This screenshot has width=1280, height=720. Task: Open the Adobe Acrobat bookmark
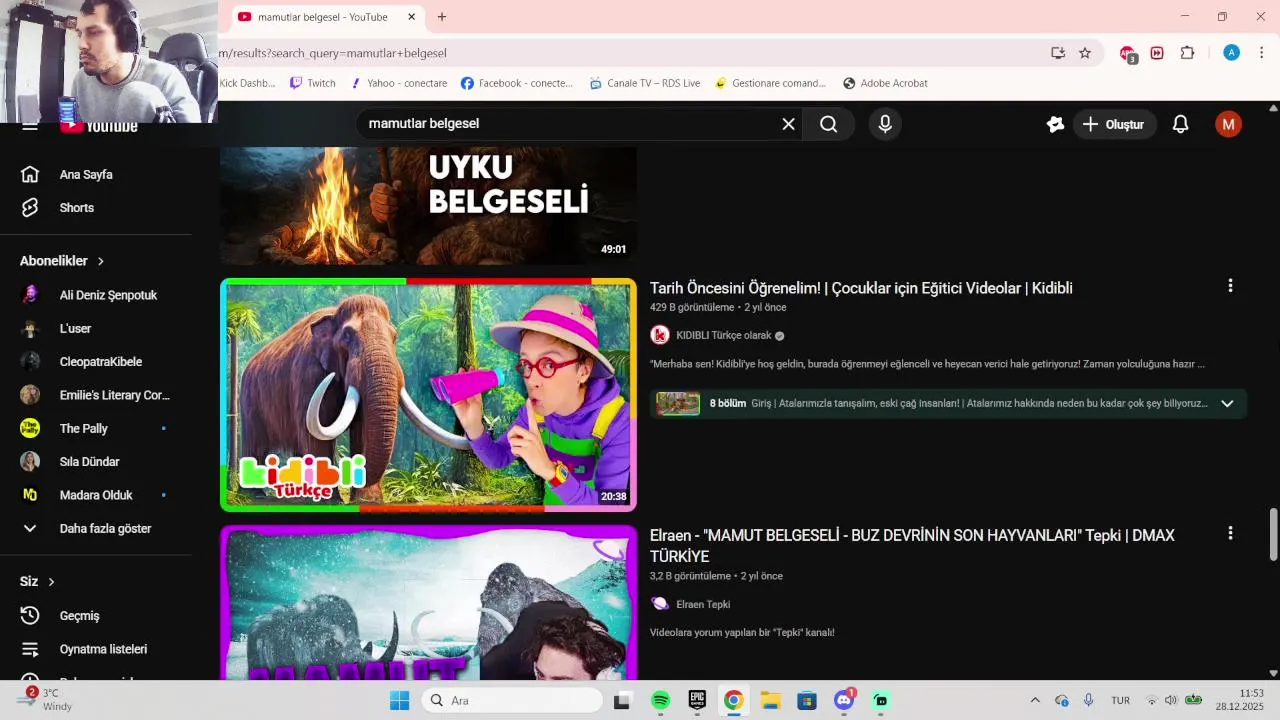pos(885,83)
